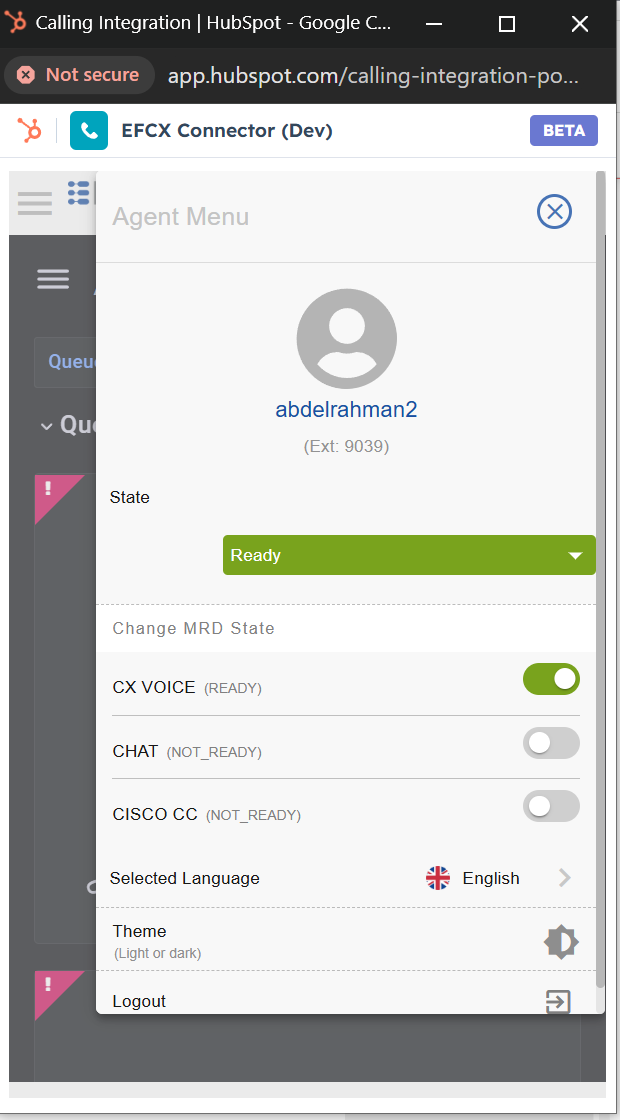Click the Logout exit icon

pos(558,1001)
